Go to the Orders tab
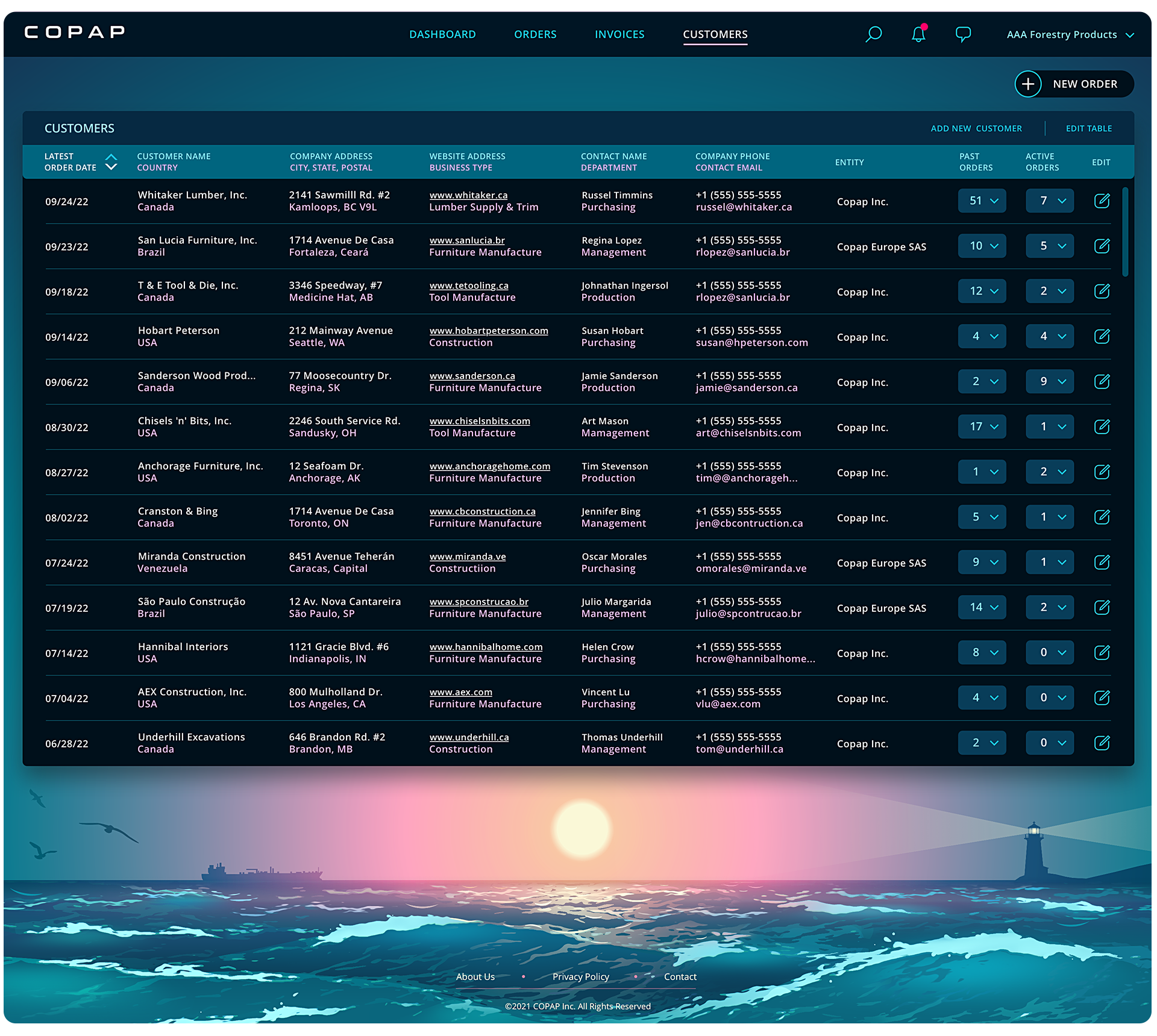The height and width of the screenshot is (1036, 1157). pyautogui.click(x=535, y=34)
